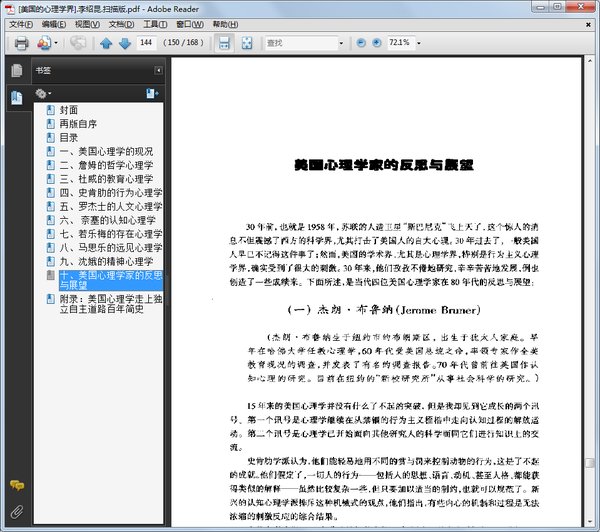Jump to 九、沈娥的精神心理学 bookmark
Screen dimensions: 600x532
[106, 262]
